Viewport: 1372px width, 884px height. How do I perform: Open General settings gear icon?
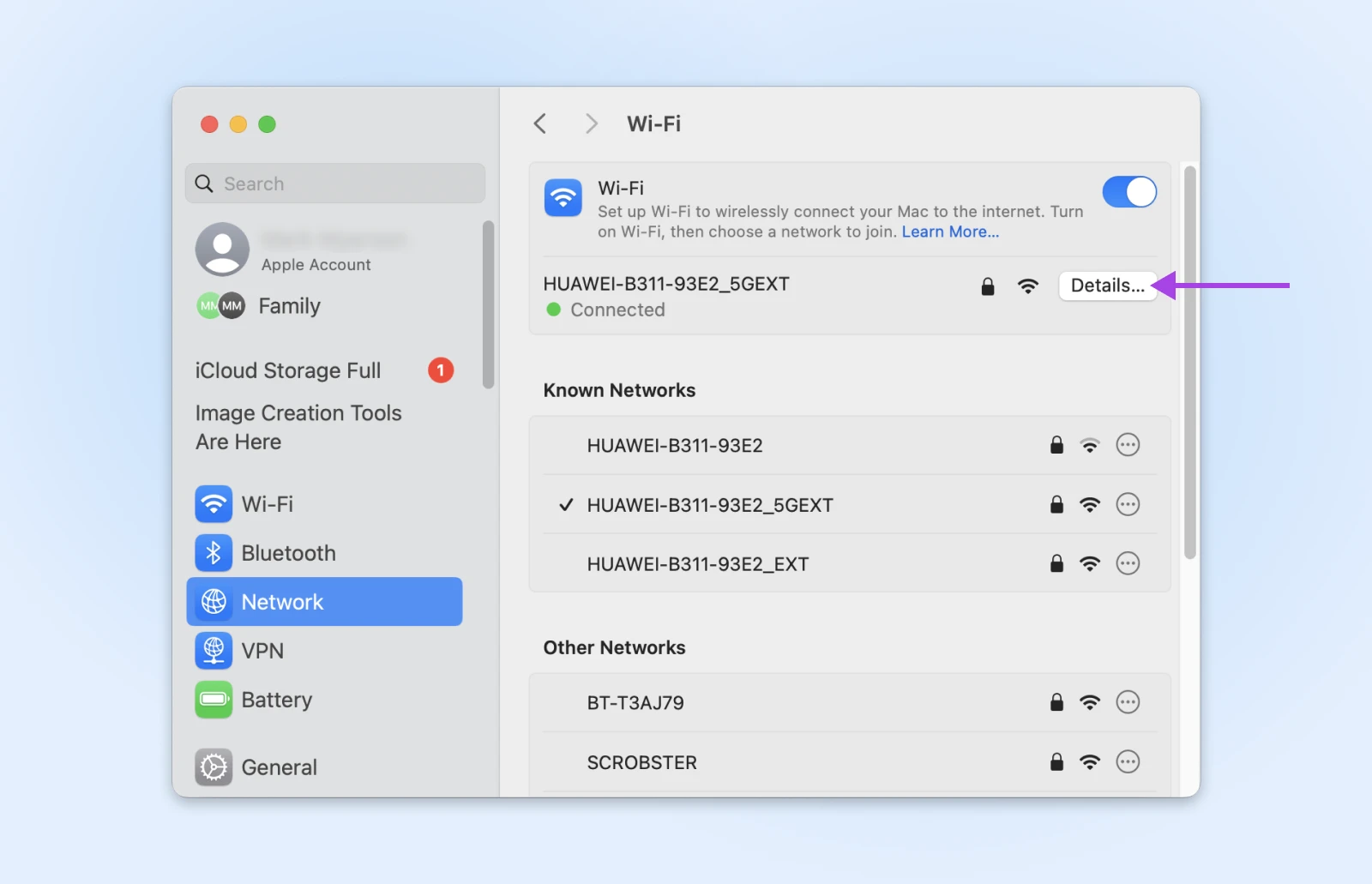click(x=214, y=767)
